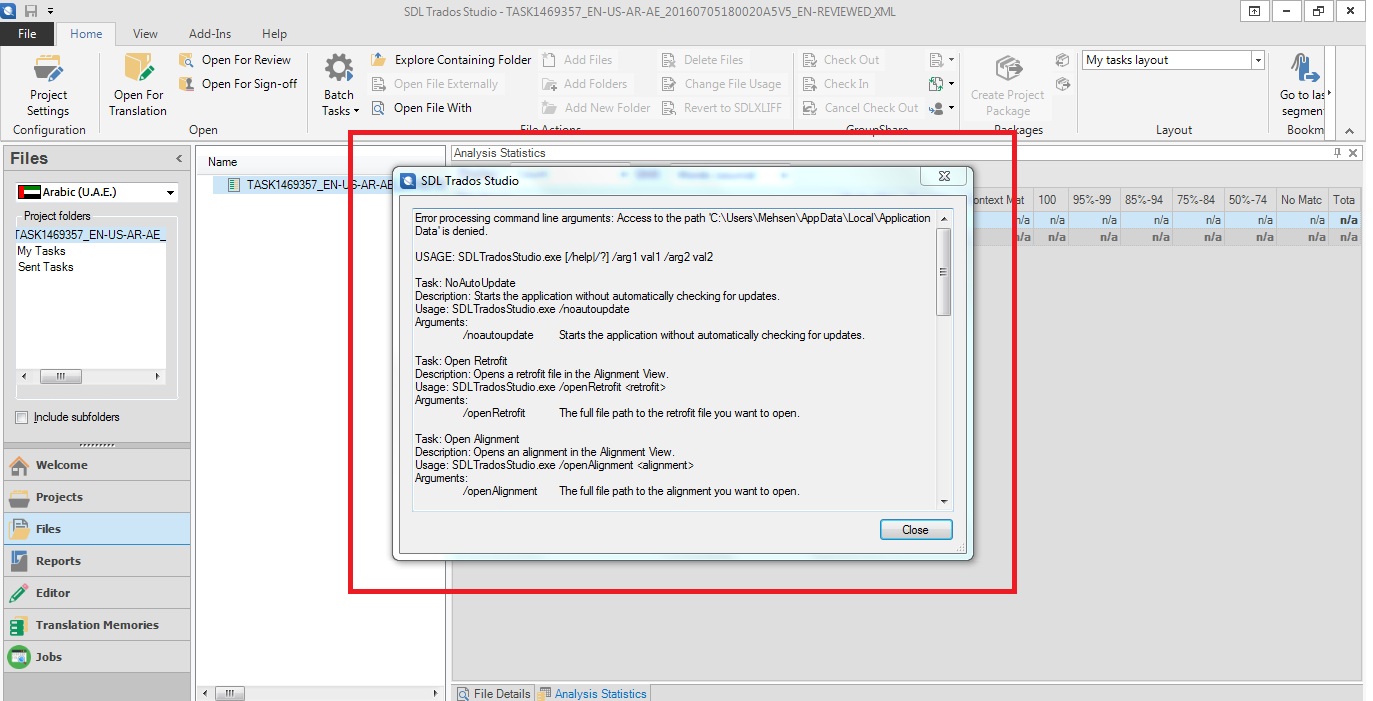Select the Sent Tasks folder

(x=46, y=267)
